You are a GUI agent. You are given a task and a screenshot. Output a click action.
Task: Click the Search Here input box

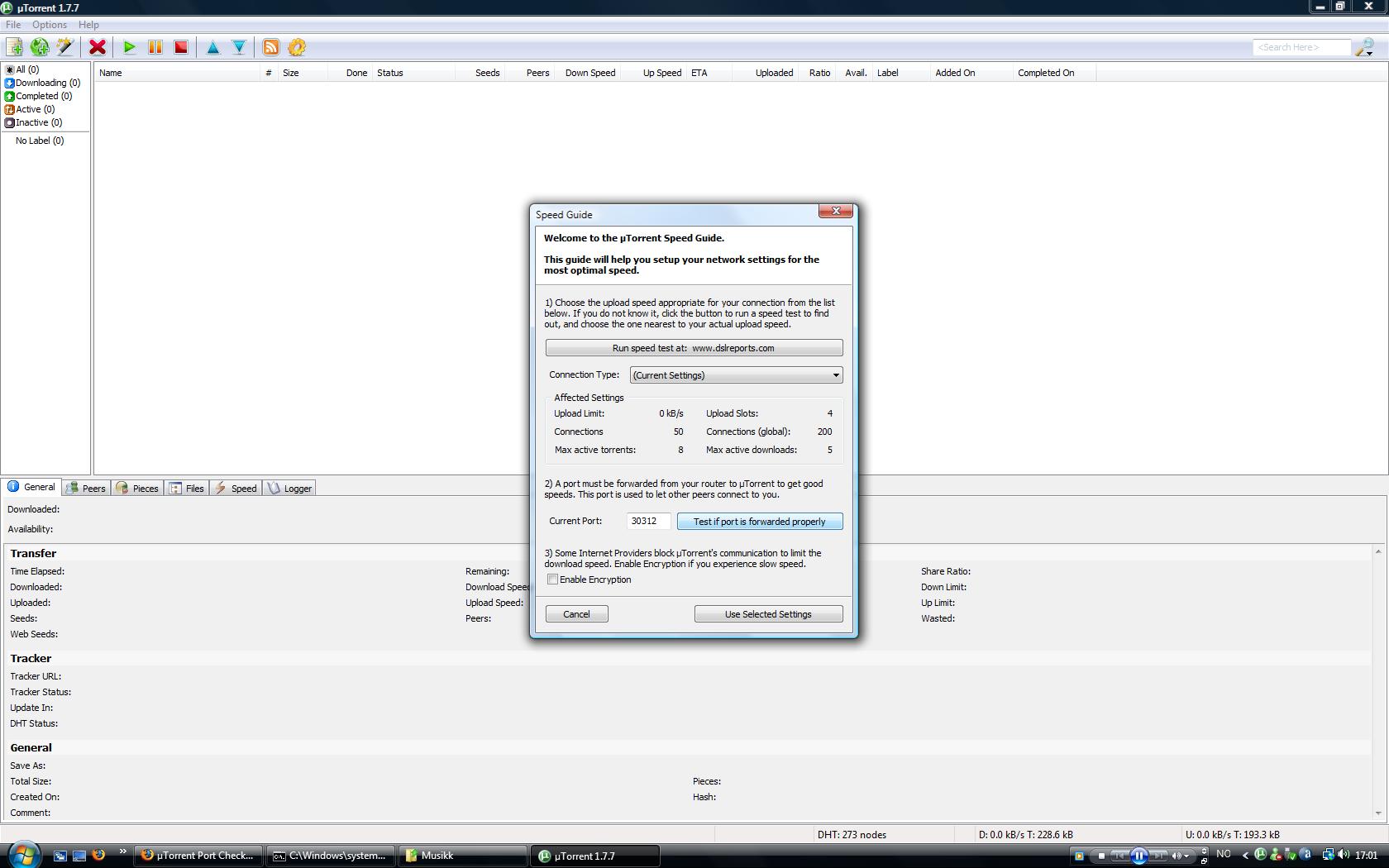1302,47
